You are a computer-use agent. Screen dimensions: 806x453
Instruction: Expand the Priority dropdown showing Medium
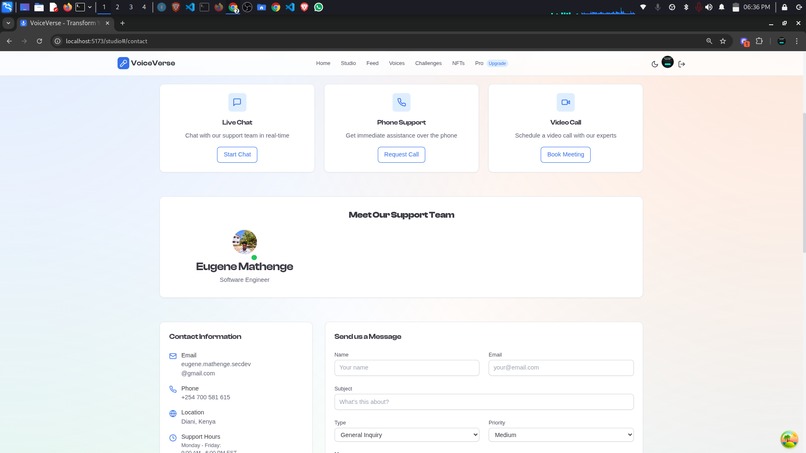pyautogui.click(x=561, y=435)
